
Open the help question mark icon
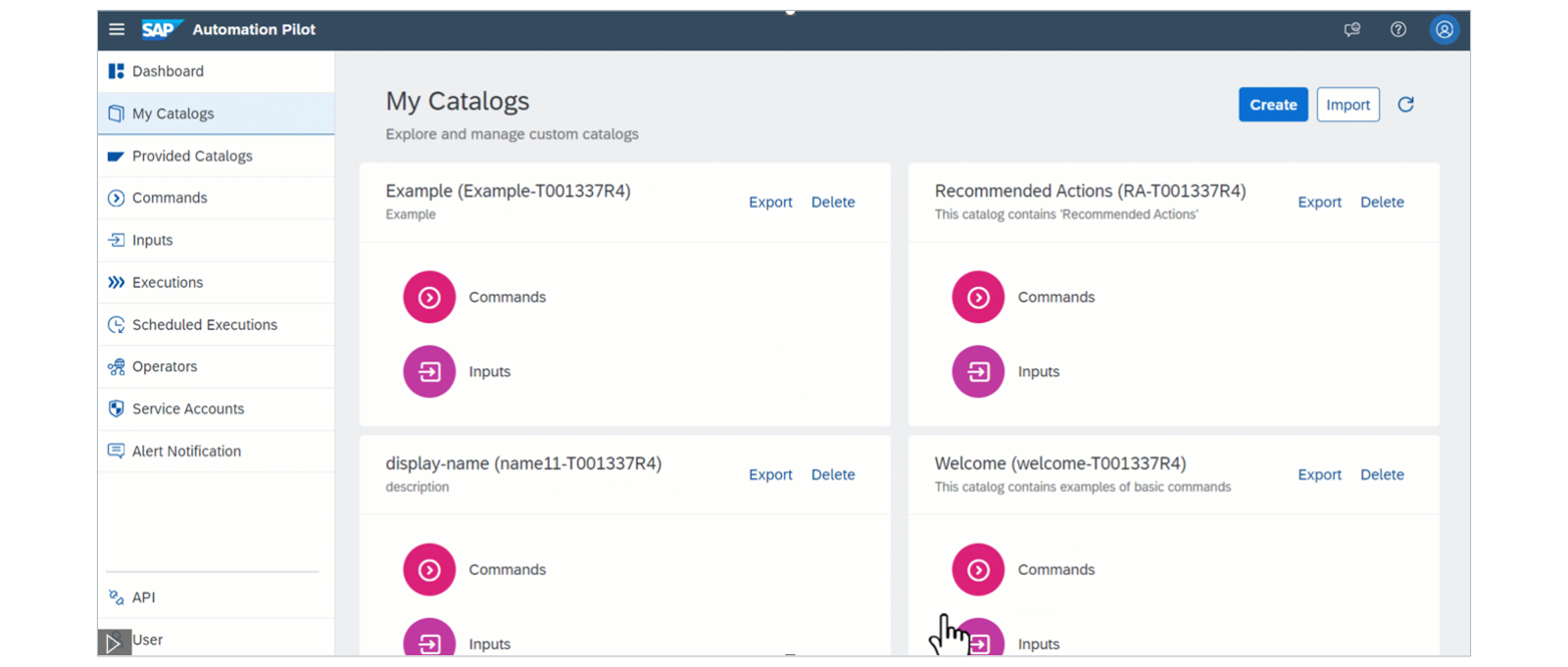click(x=1398, y=29)
